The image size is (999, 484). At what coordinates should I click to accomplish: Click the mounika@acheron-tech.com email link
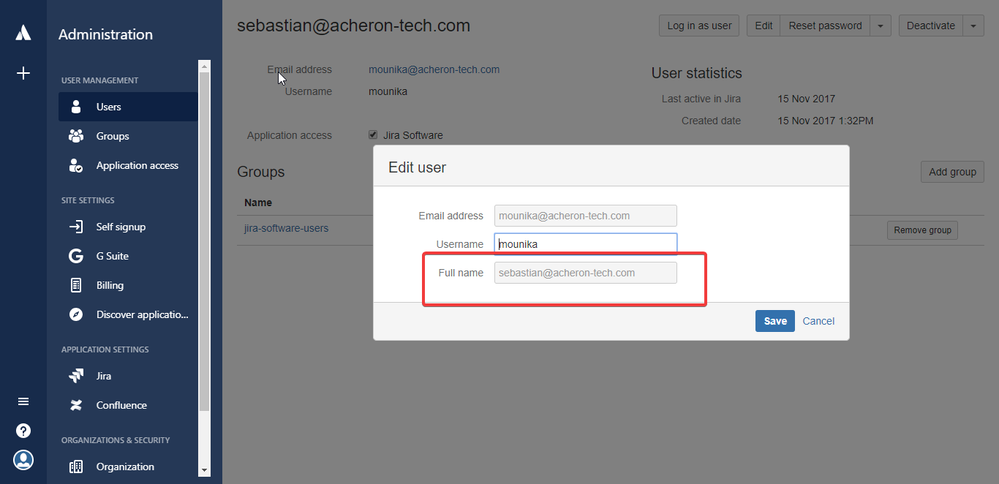(434, 69)
